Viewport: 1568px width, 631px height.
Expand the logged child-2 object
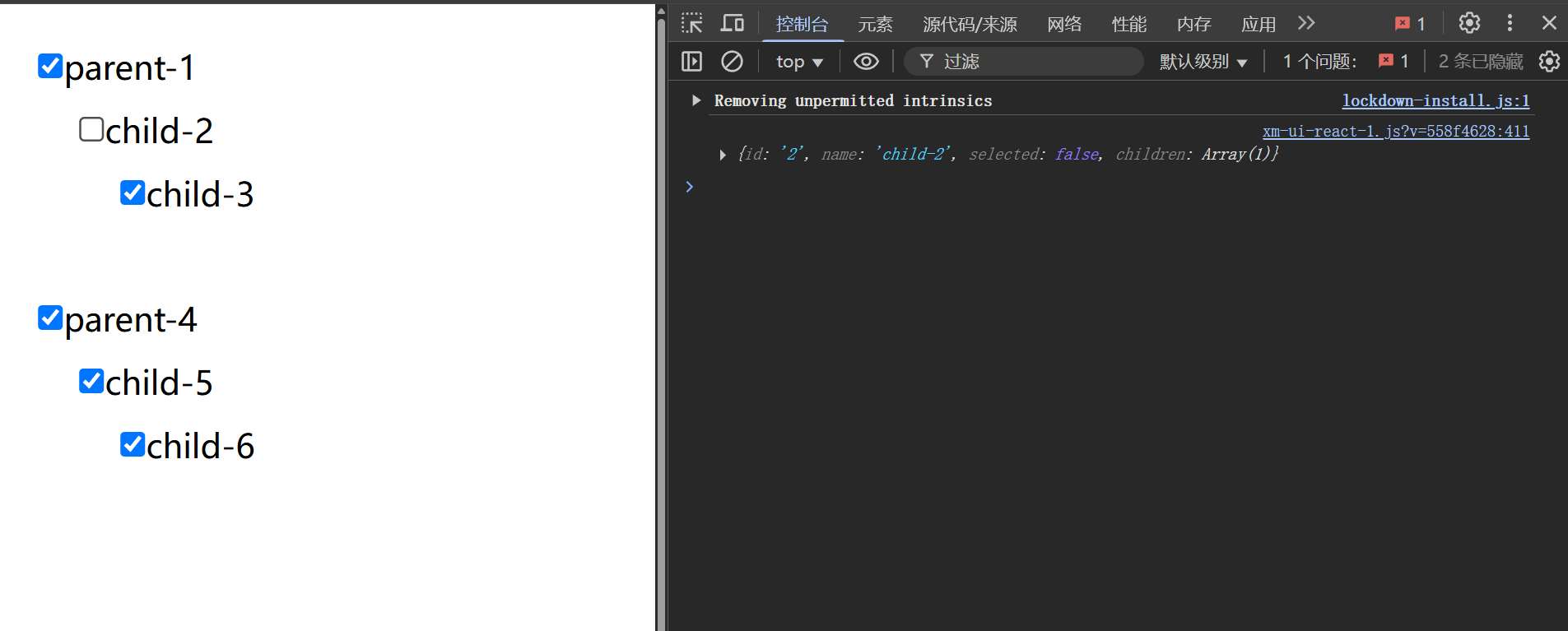pos(722,155)
